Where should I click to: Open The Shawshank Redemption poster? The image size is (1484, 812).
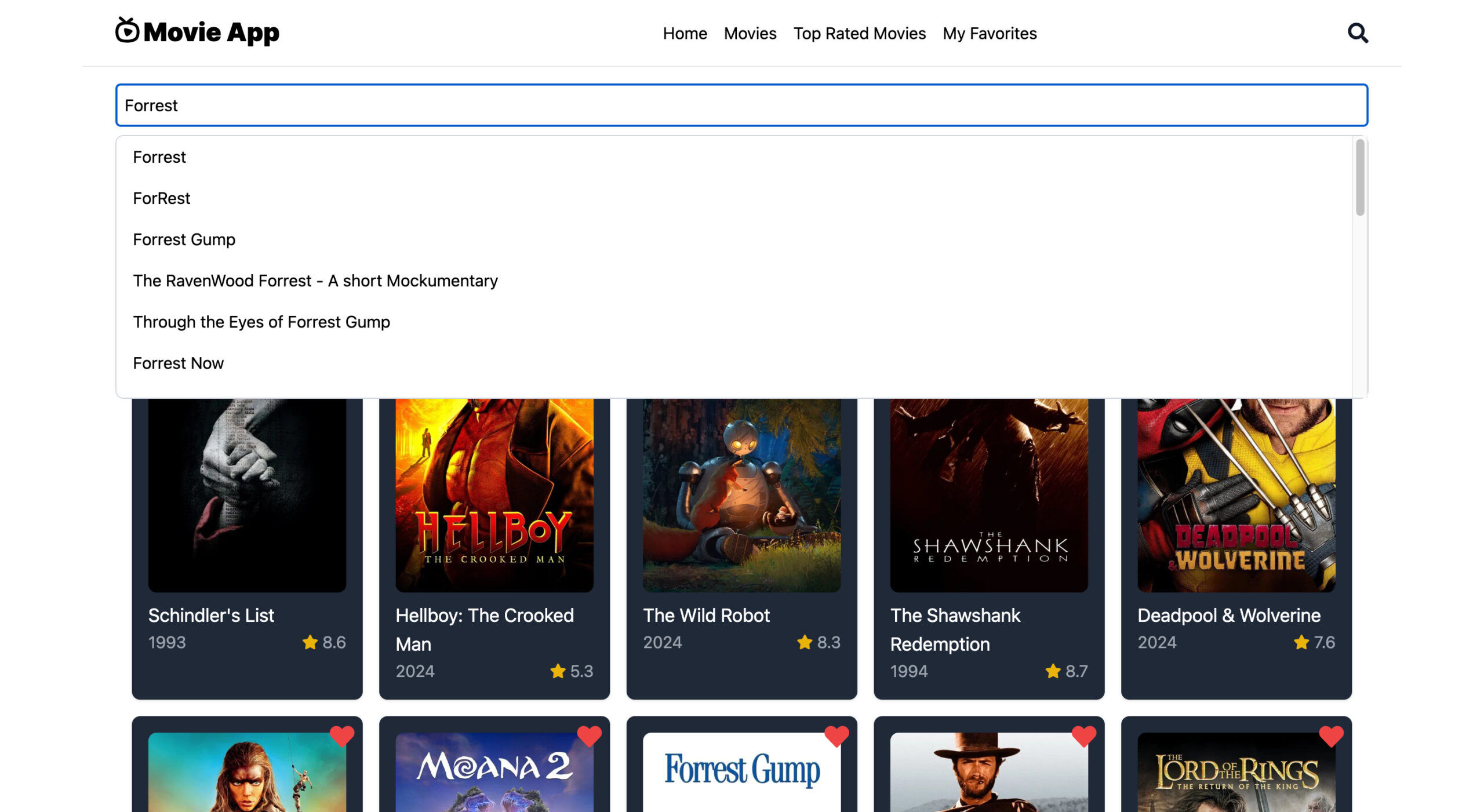989,495
